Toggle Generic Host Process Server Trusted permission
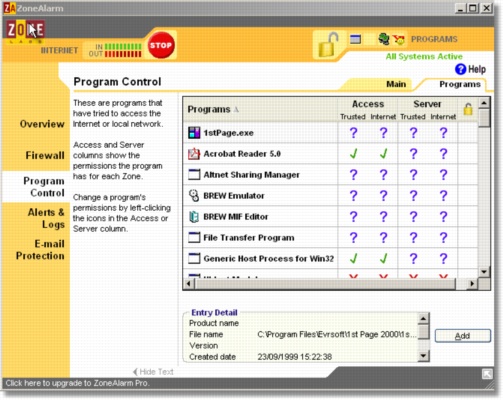503x400 pixels. click(x=413, y=258)
